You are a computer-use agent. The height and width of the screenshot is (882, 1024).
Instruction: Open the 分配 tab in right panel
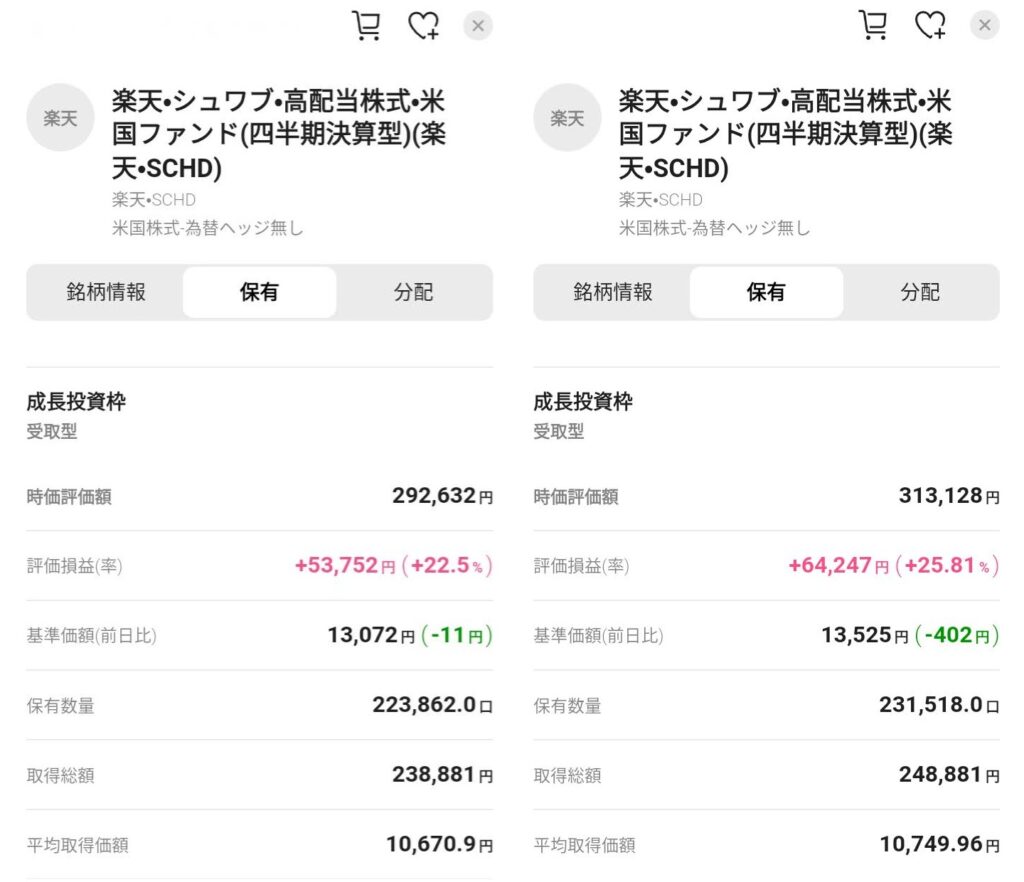pos(920,292)
